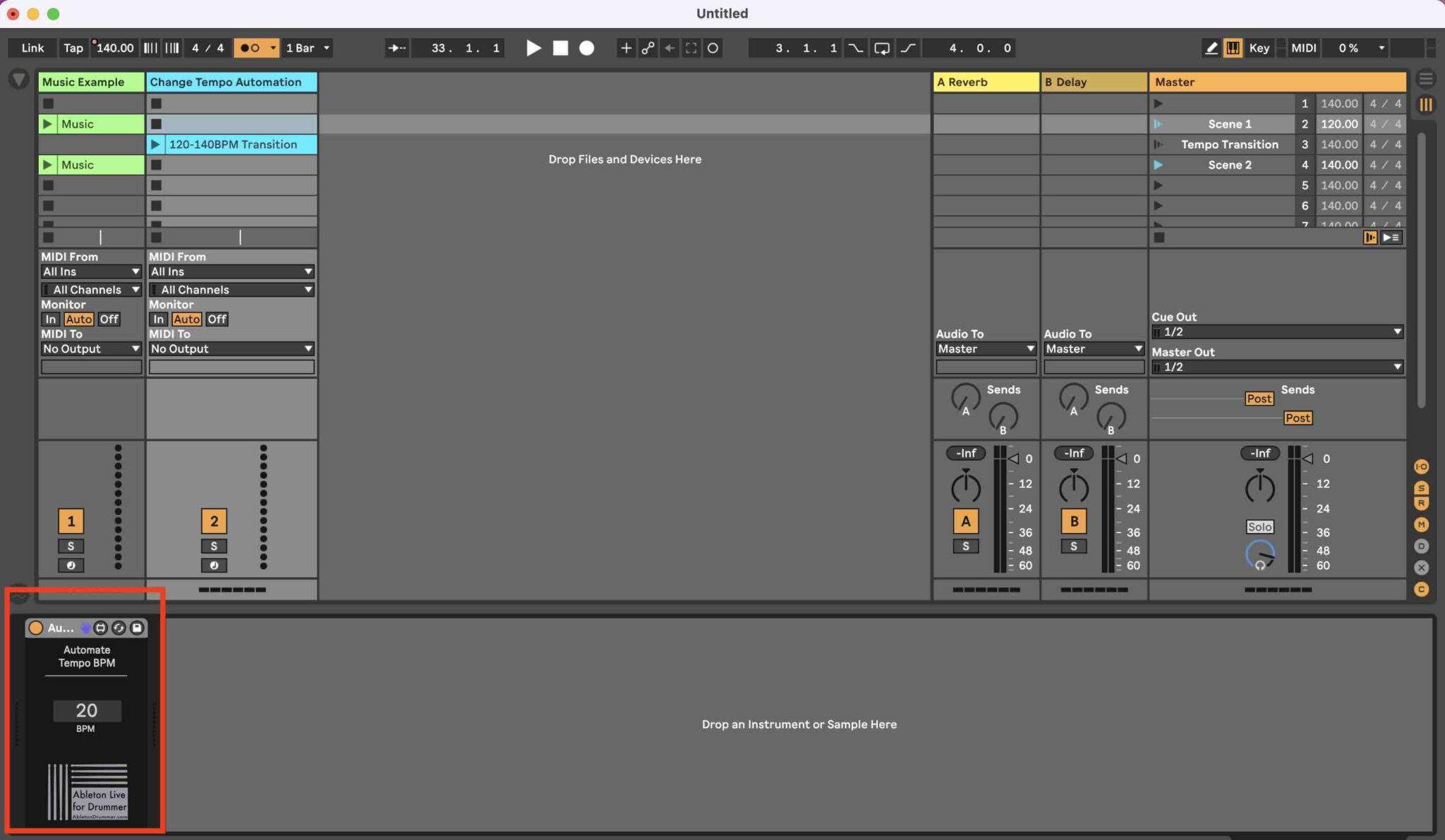Screen dimensions: 1445x840
Task: Toggle Return A track activator
Action: pos(965,521)
